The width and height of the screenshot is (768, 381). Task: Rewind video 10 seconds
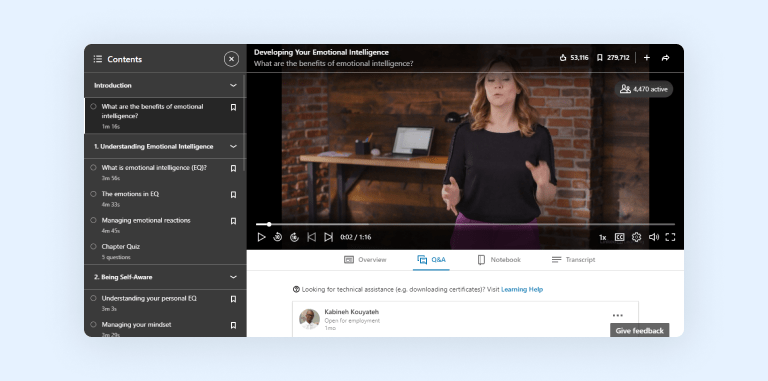click(278, 237)
